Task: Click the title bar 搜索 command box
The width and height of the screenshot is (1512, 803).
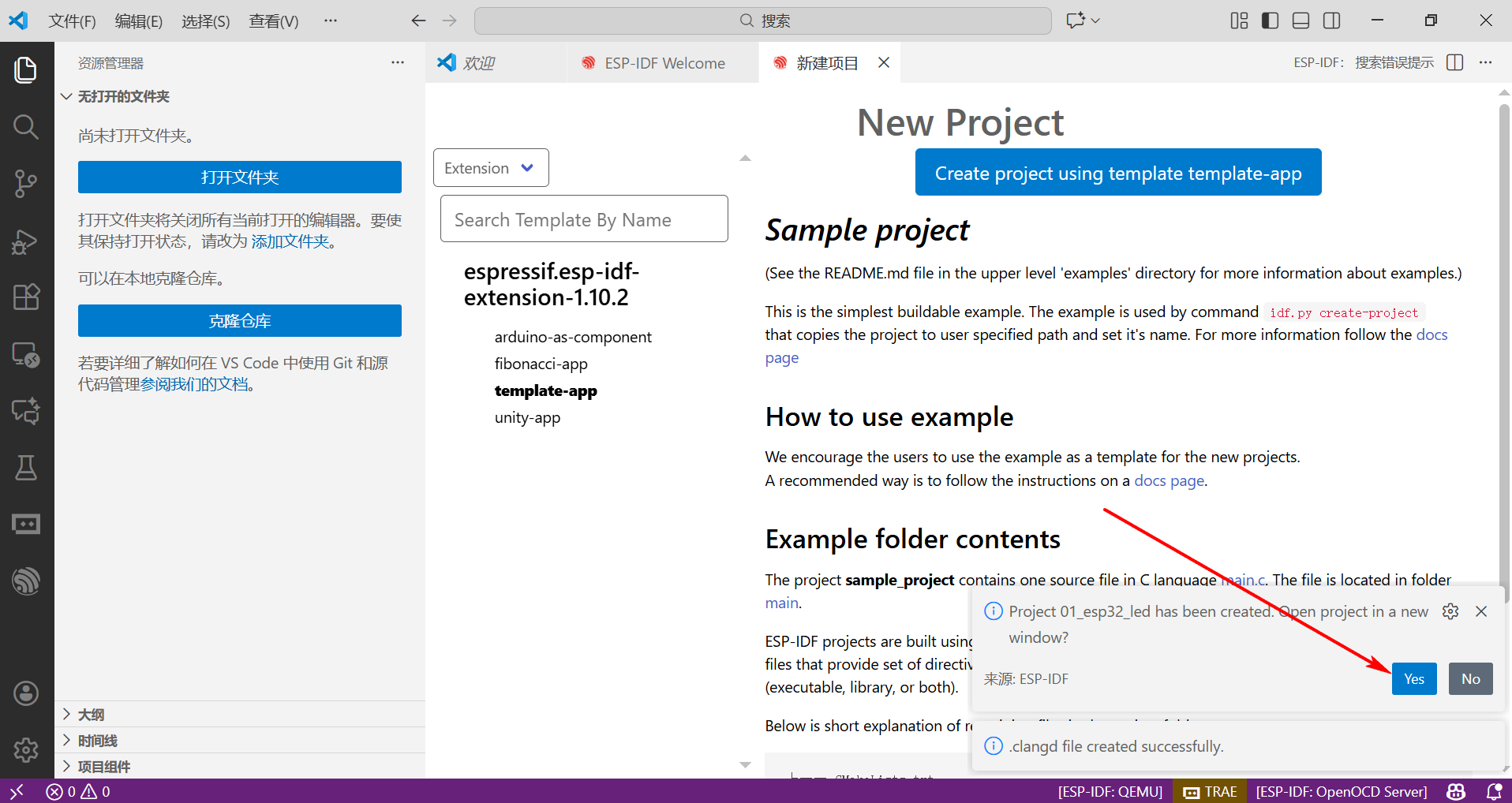Action: coord(763,21)
